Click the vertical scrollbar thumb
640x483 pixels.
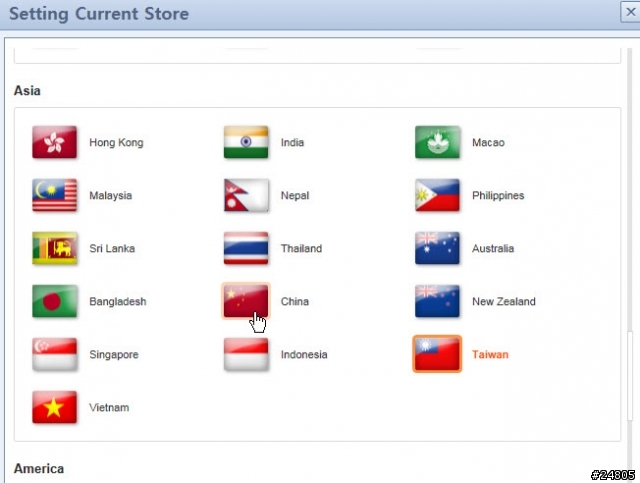coord(630,376)
